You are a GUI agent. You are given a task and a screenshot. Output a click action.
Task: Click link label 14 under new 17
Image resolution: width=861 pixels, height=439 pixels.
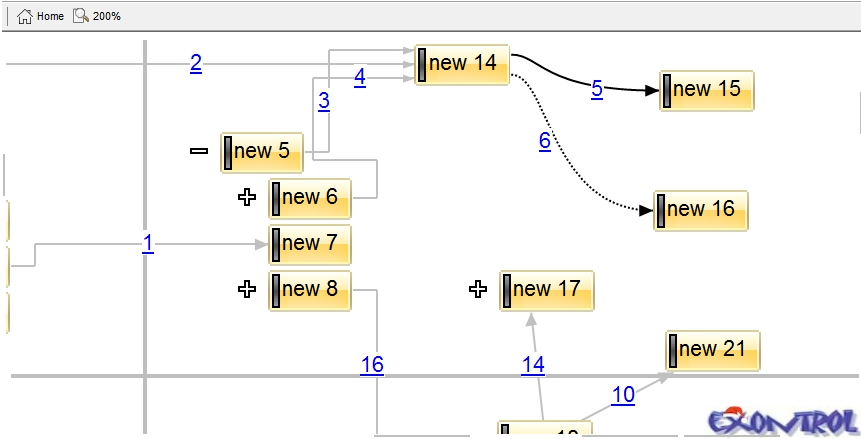click(x=533, y=365)
